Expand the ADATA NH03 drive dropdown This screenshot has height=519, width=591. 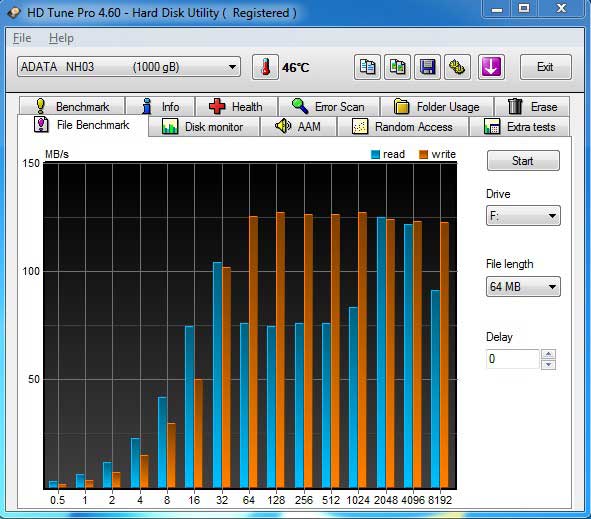129,67
